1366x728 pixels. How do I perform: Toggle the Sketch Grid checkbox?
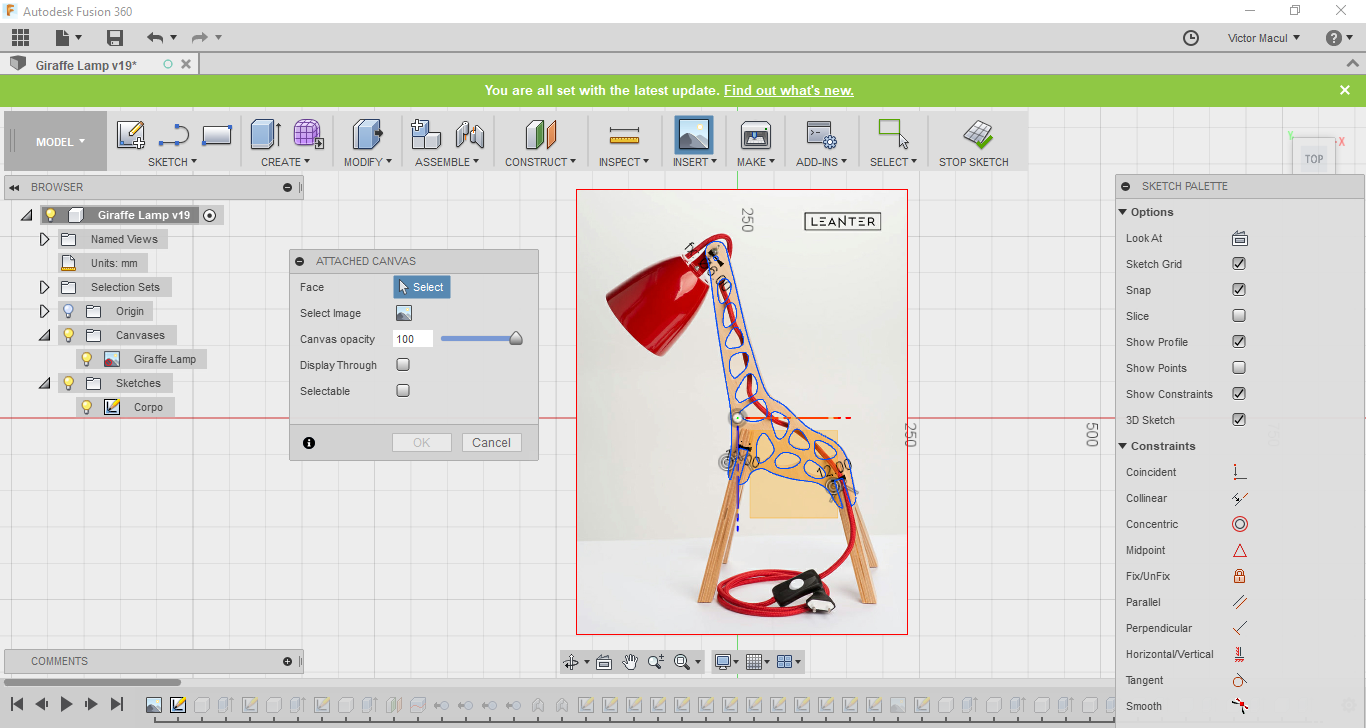1239,264
